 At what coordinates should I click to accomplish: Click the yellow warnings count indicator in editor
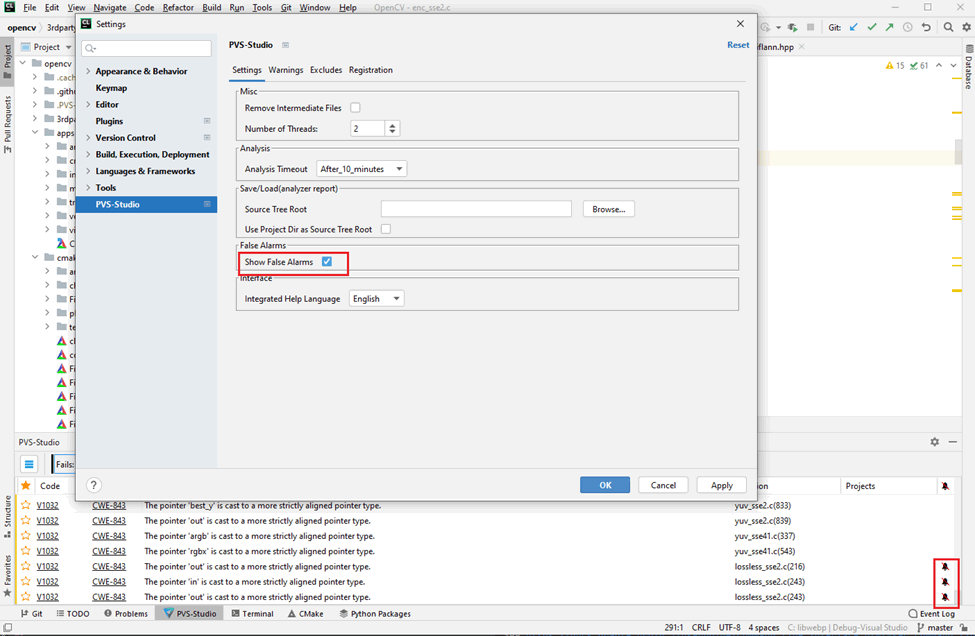pyautogui.click(x=895, y=65)
